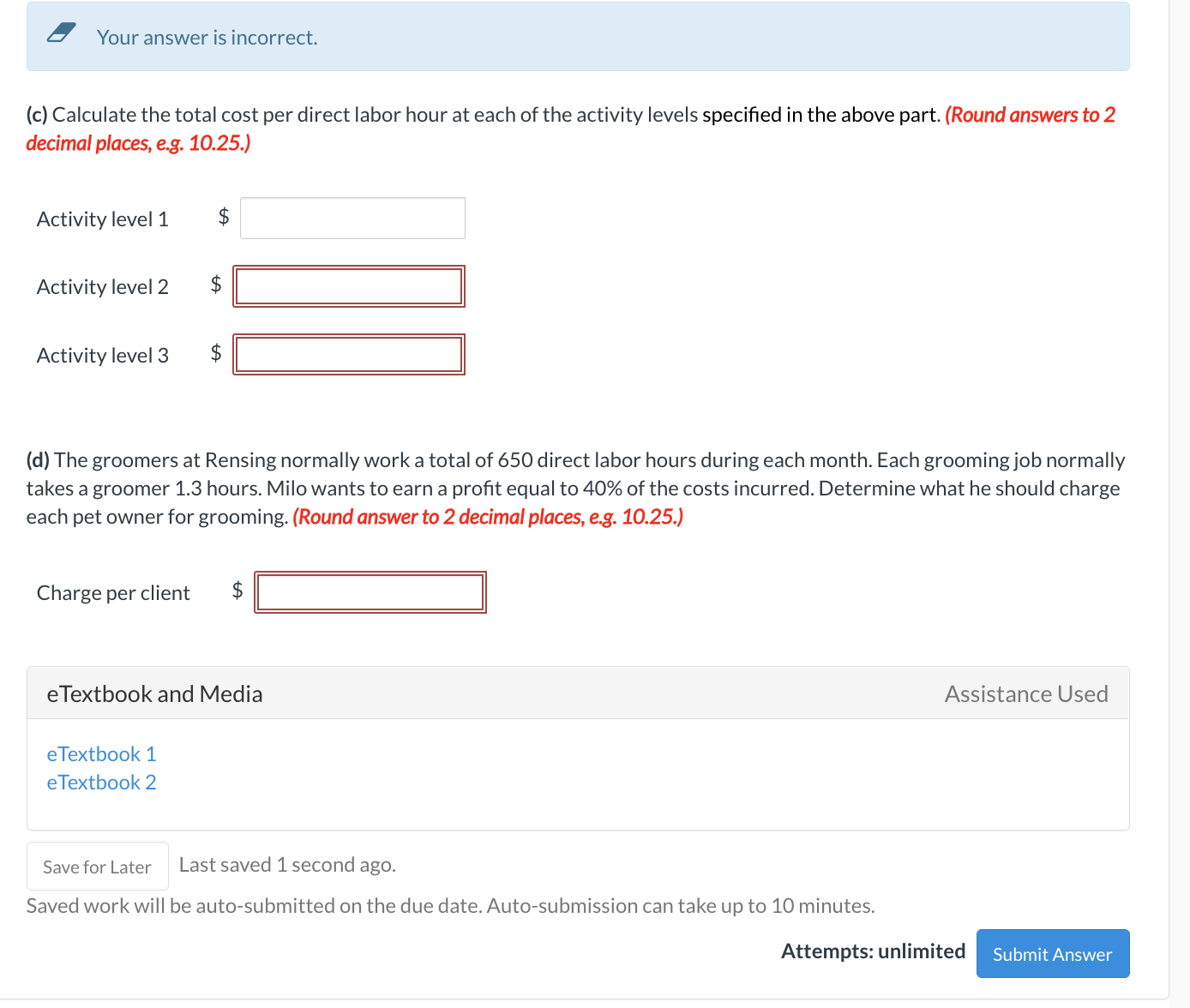Select the Activity level 2 input field
1190x1008 pixels.
click(x=349, y=286)
